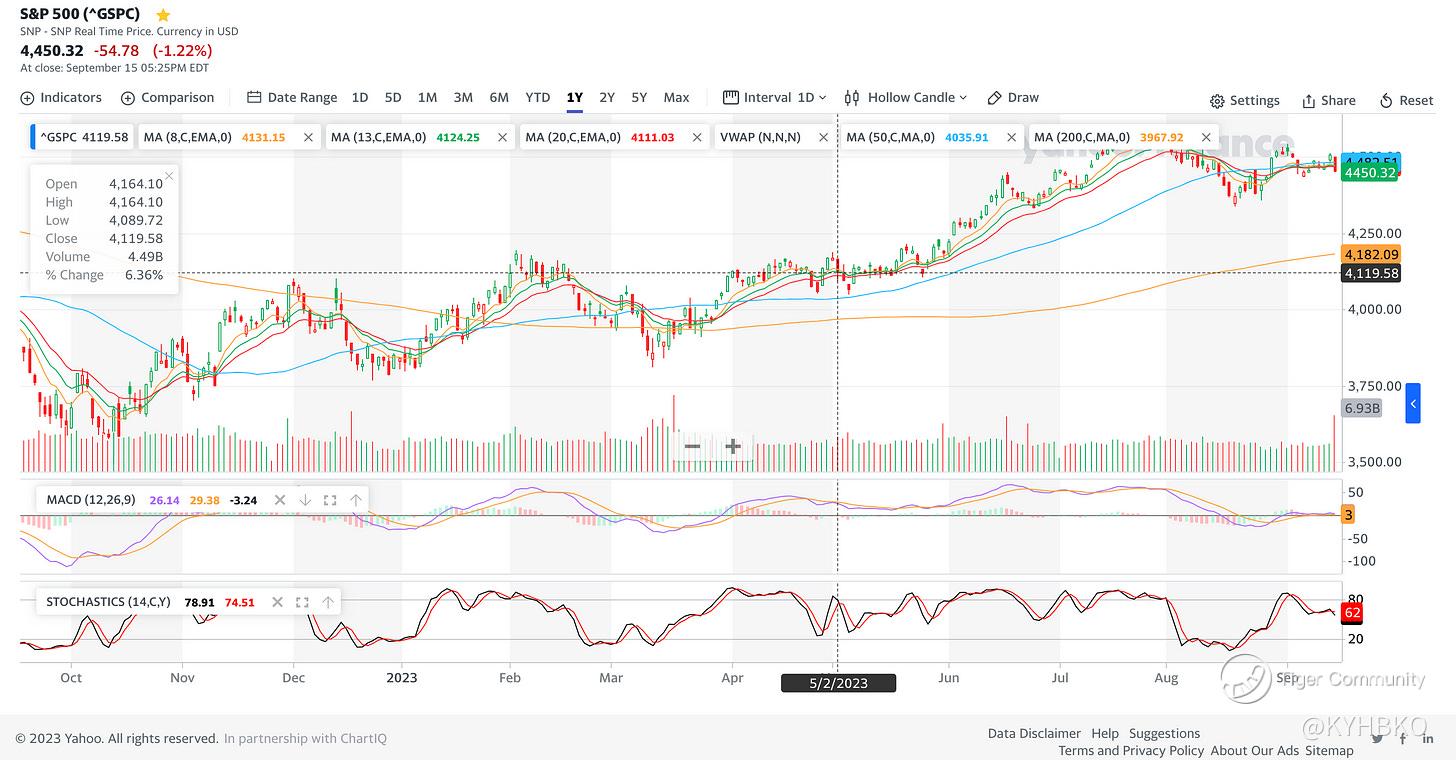
Task: Click the MA (50,C,MA,0) indicator label
Action: coord(890,137)
